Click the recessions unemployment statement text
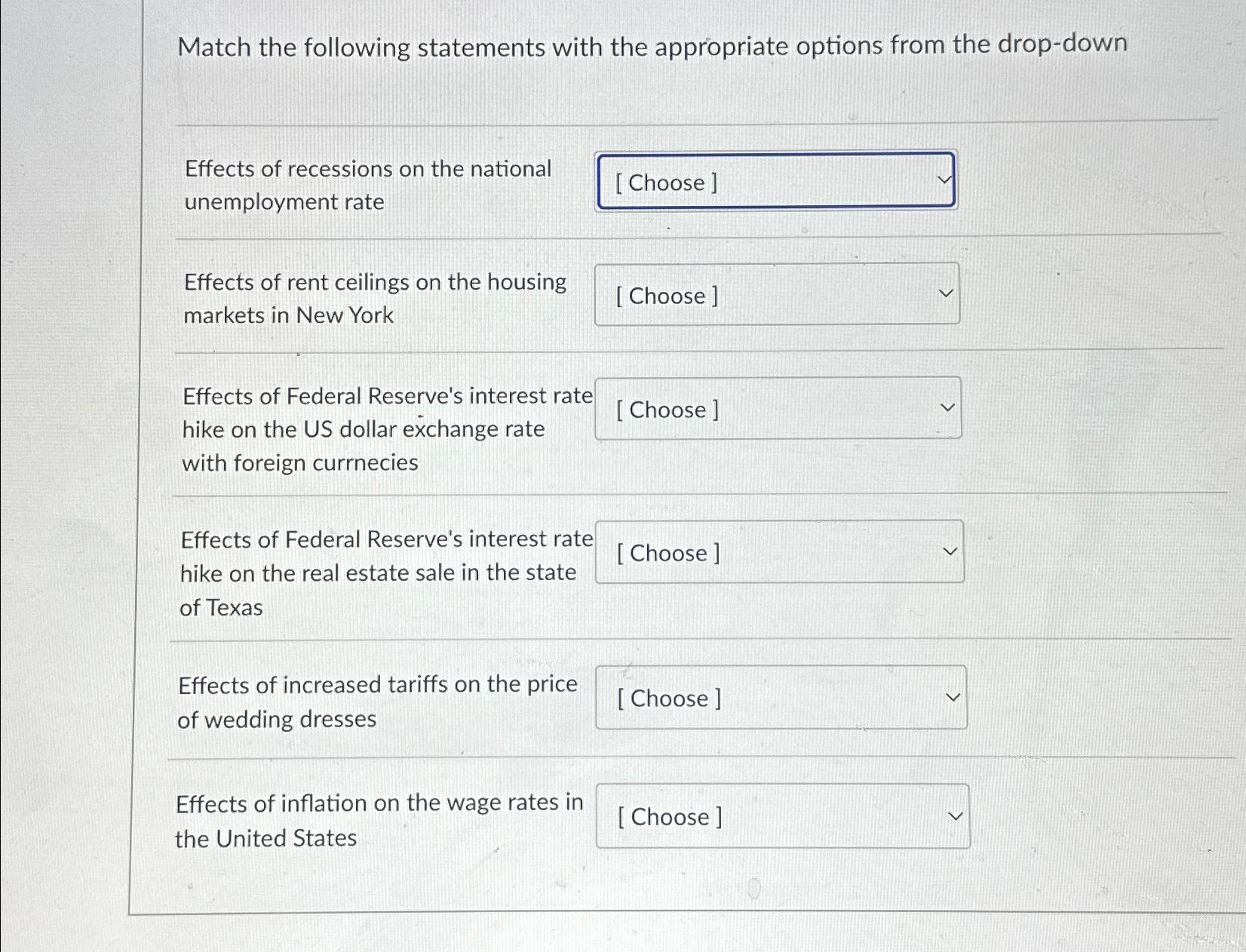Screen dimensions: 1246x952 [367, 186]
